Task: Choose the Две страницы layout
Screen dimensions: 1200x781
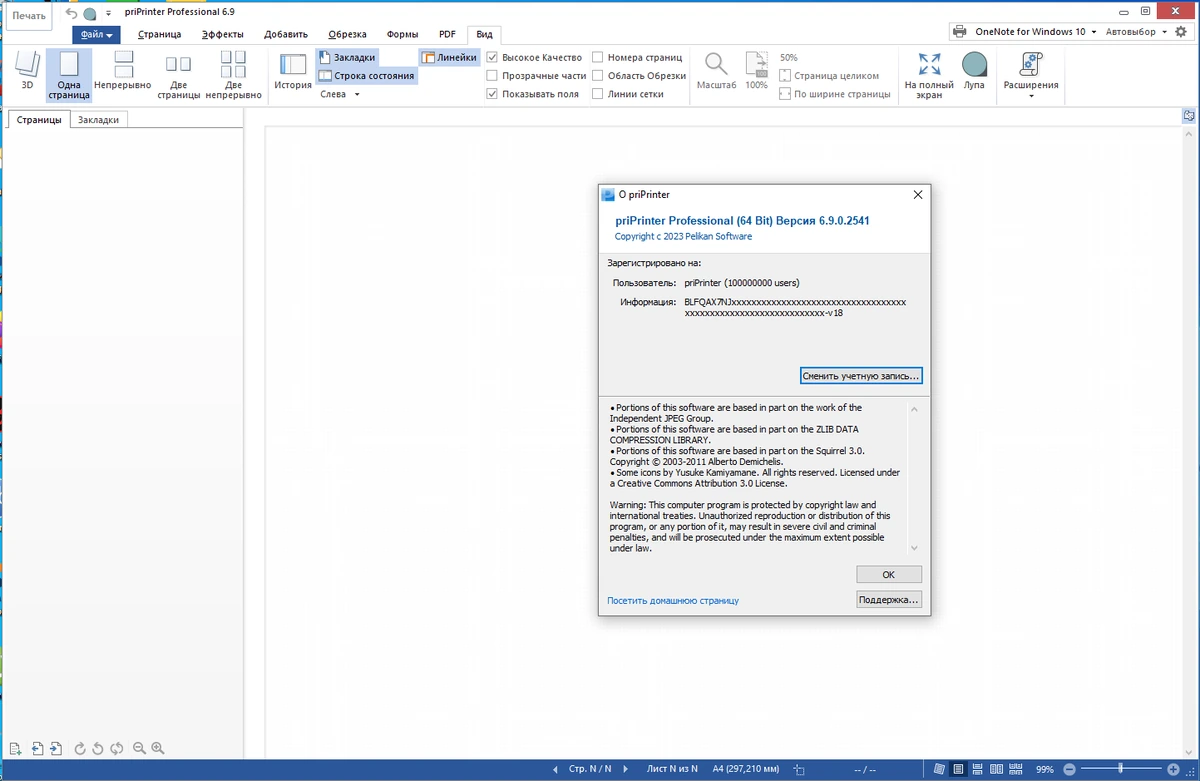Action: tap(179, 75)
